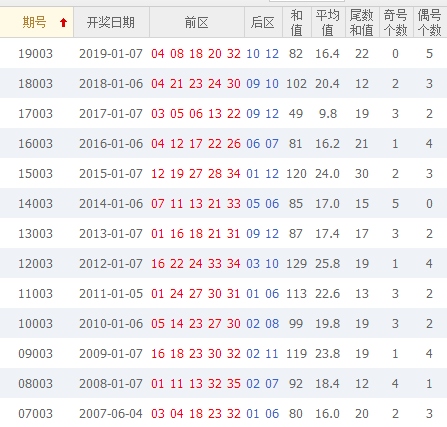Click front numbers 03 05 06 13 22

tap(196, 114)
